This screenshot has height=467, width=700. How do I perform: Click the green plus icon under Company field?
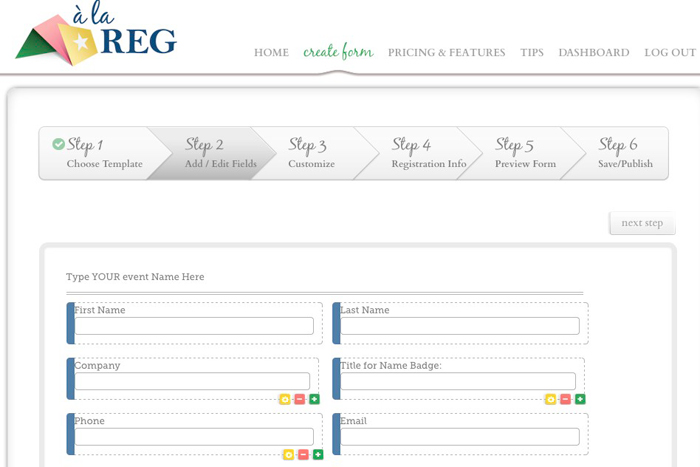click(314, 399)
